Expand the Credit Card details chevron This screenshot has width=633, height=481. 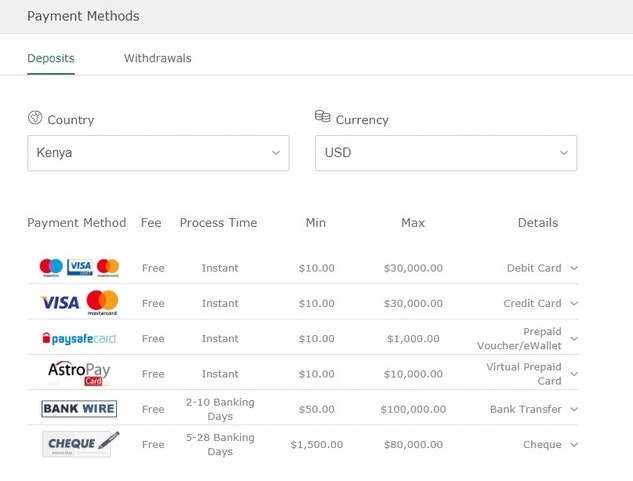574,303
